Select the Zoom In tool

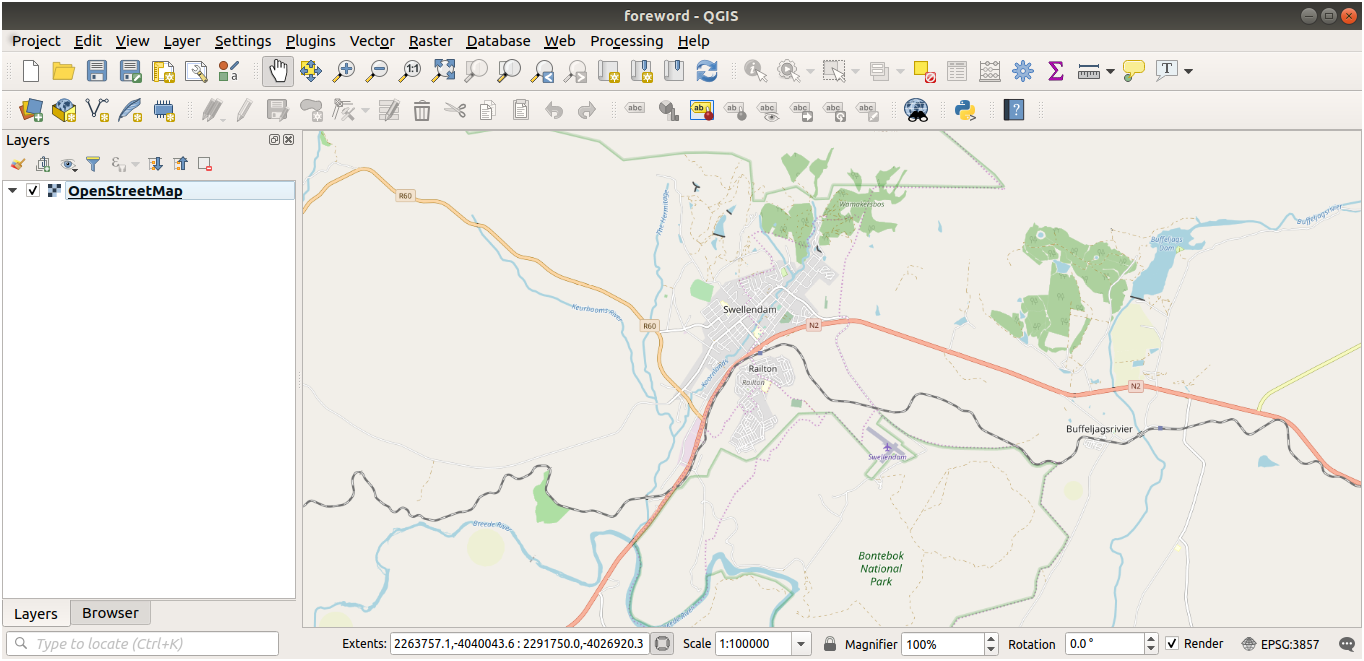345,71
